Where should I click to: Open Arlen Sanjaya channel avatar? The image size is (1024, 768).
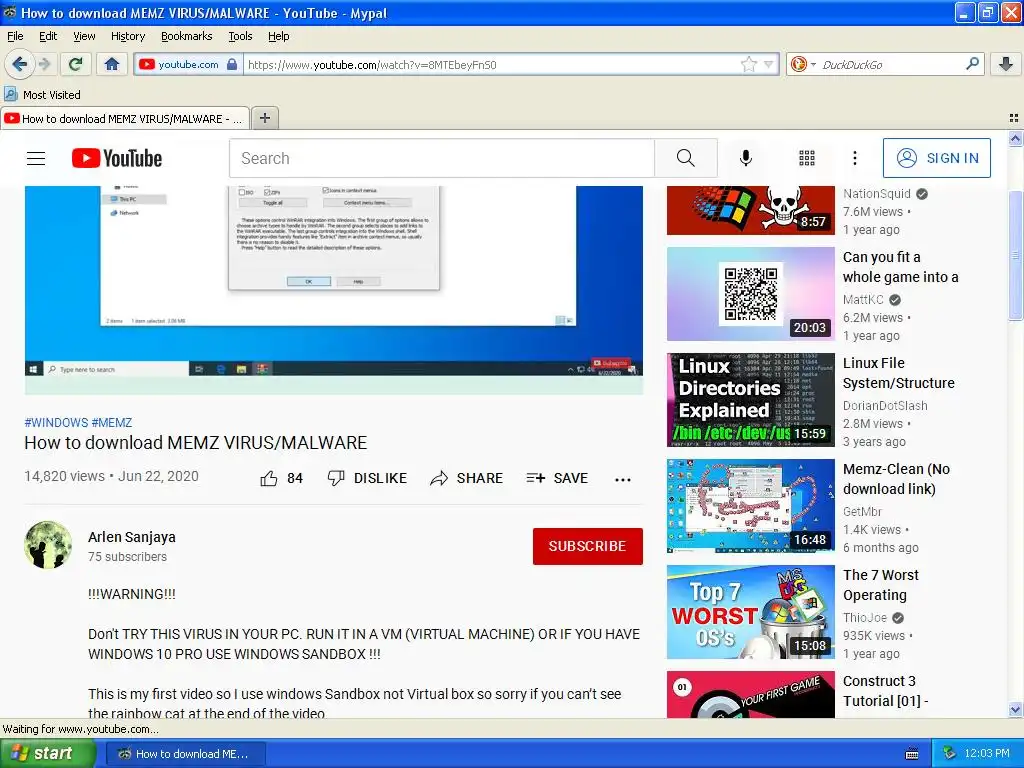48,545
